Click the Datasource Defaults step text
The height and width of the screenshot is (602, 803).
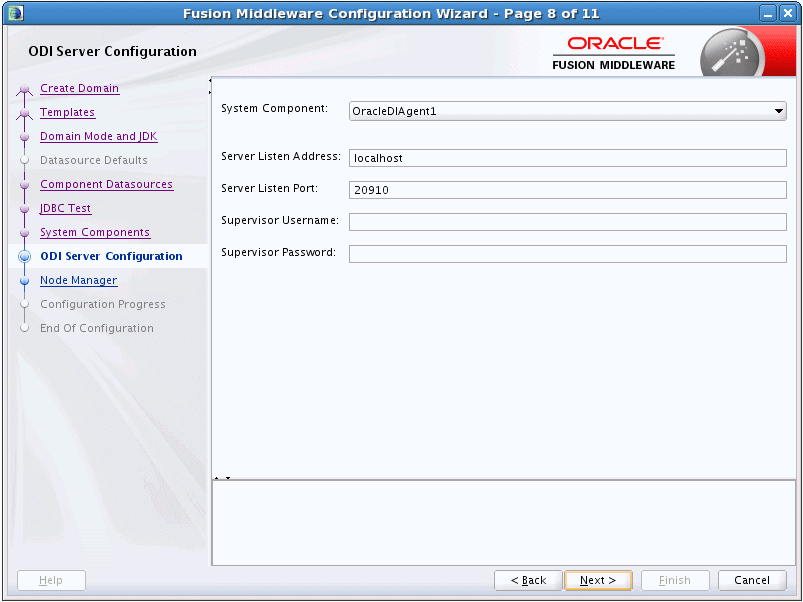click(x=94, y=160)
